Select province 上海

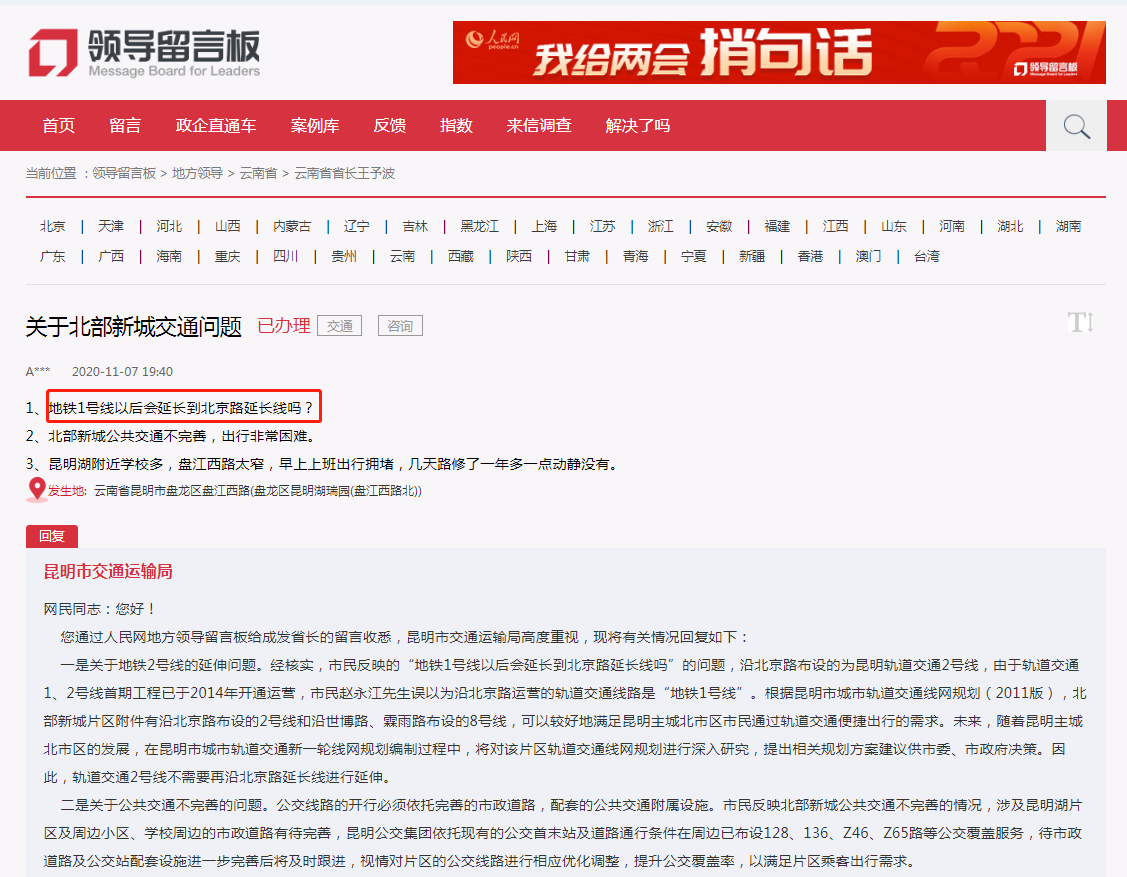click(544, 226)
